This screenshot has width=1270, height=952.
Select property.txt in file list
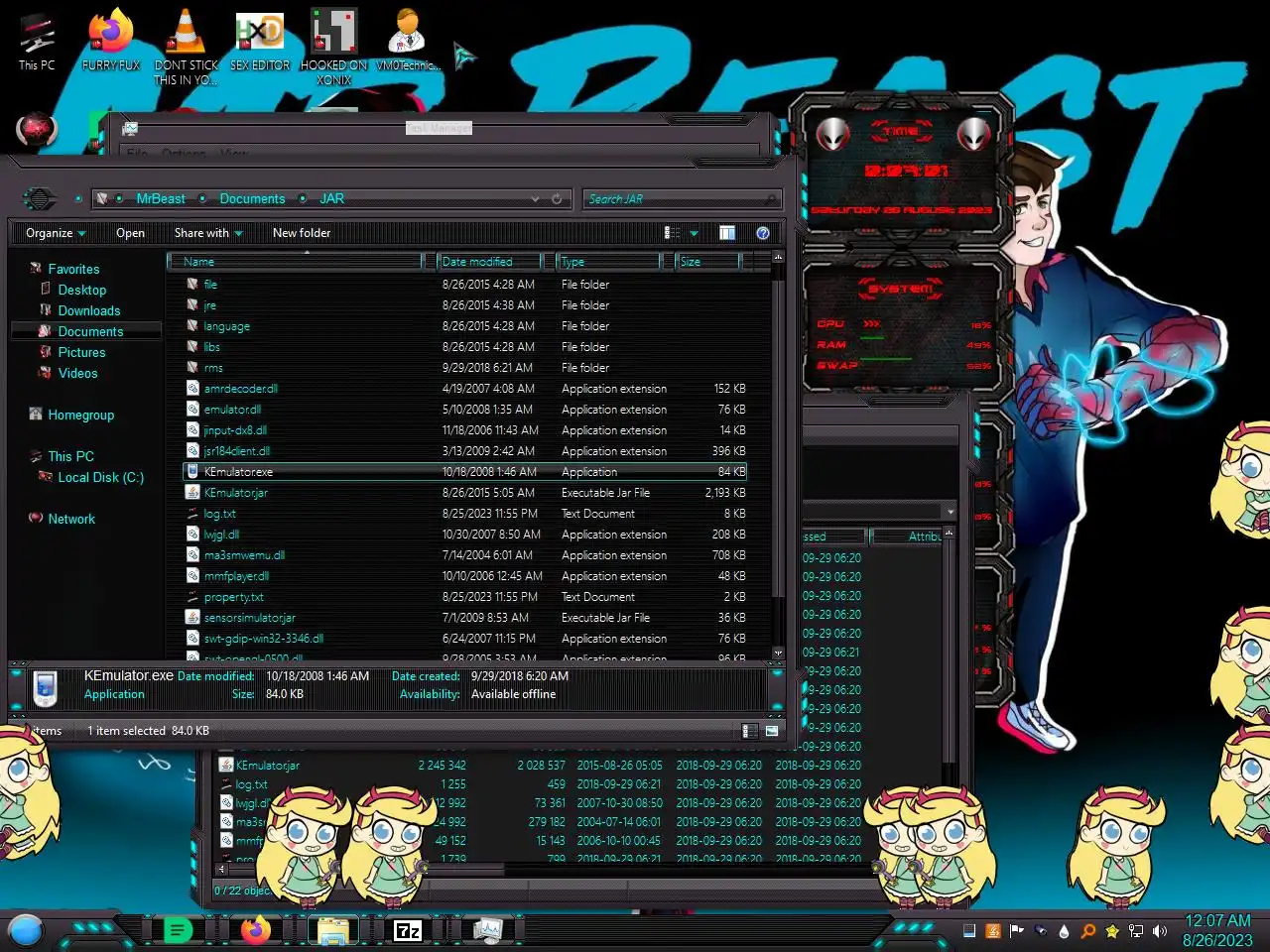(x=466, y=597)
